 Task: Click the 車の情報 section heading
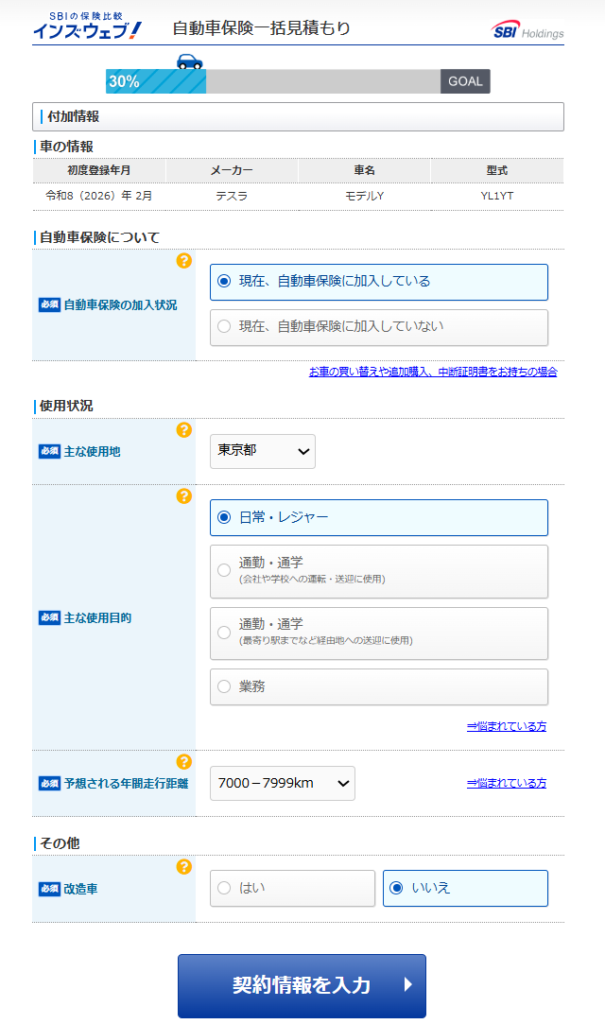(66, 147)
